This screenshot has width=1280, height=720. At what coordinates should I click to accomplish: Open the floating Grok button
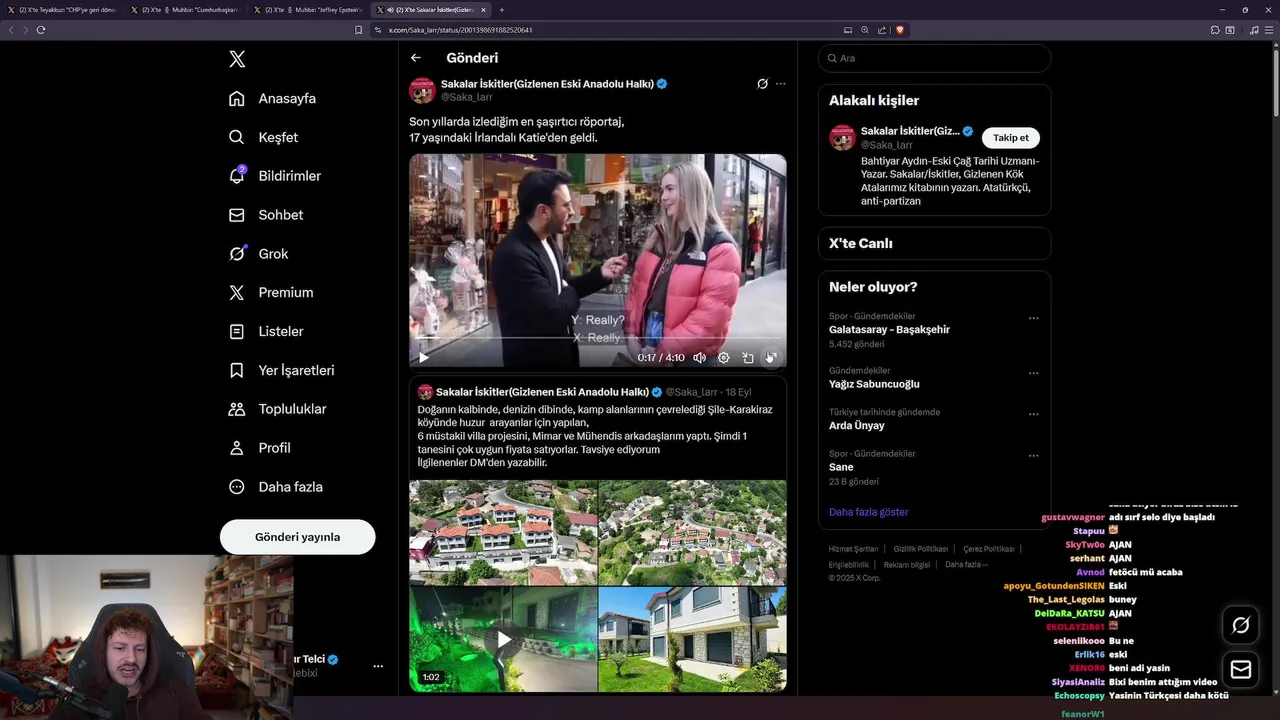[x=1241, y=625]
